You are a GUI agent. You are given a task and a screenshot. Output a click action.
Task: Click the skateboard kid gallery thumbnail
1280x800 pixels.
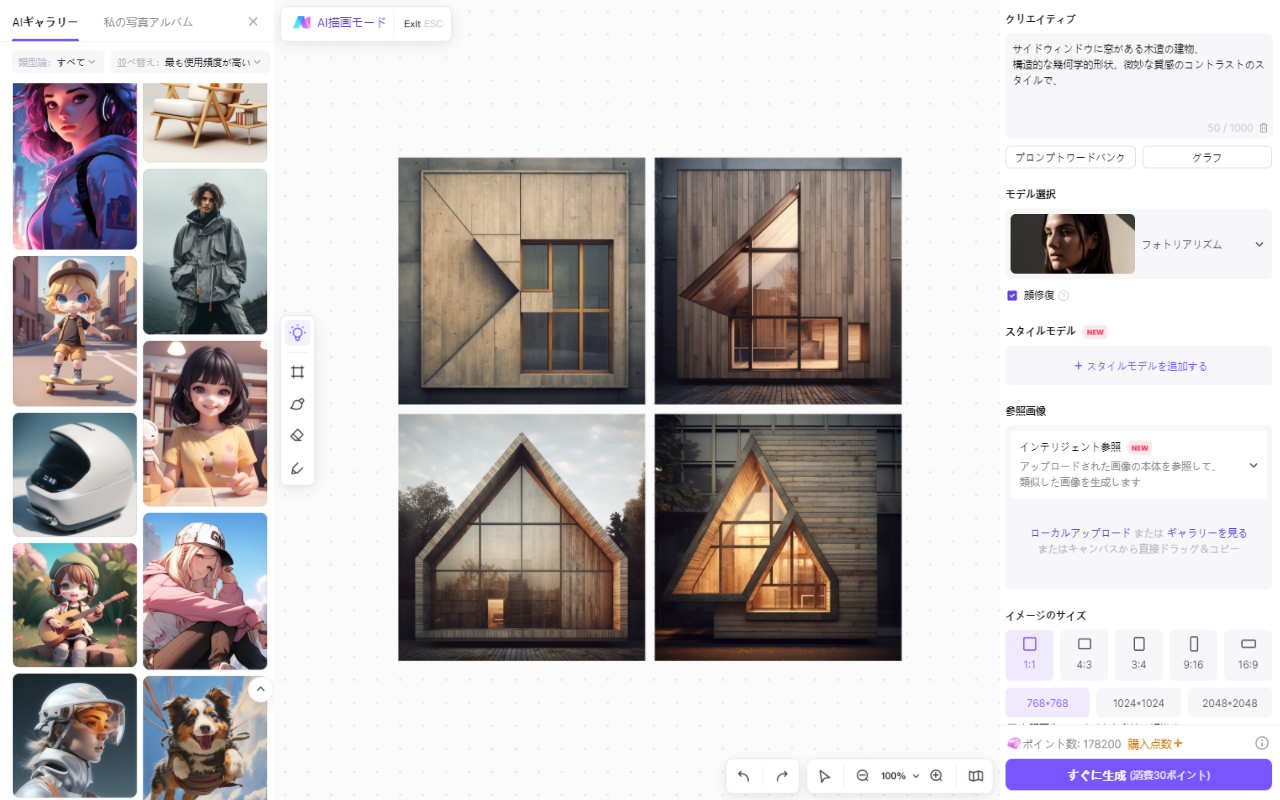75,331
